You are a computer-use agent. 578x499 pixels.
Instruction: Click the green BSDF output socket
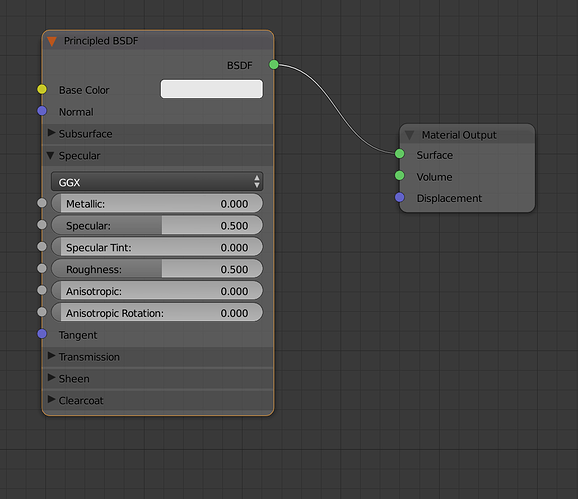click(274, 65)
